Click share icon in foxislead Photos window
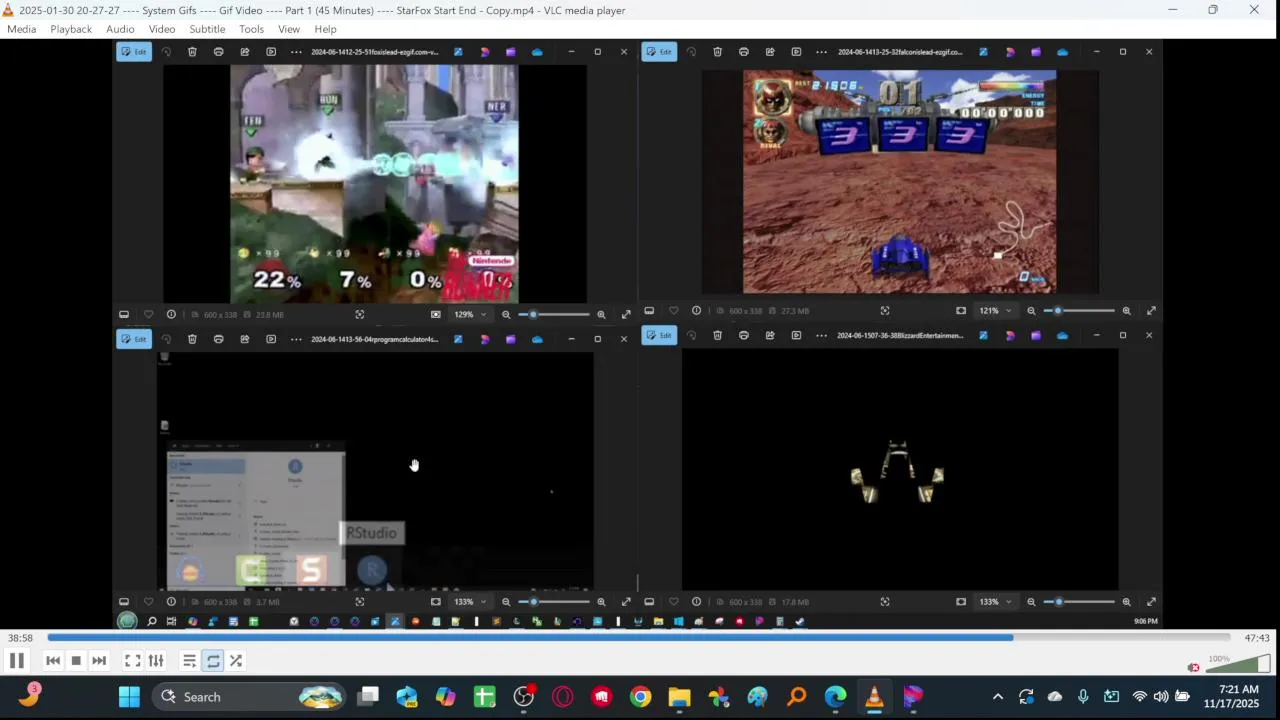The width and height of the screenshot is (1280, 720). (244, 52)
